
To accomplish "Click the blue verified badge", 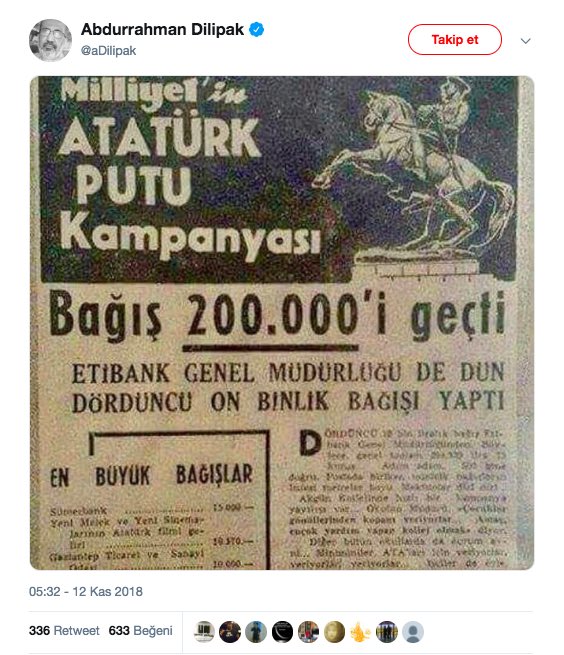I will pos(256,30).
